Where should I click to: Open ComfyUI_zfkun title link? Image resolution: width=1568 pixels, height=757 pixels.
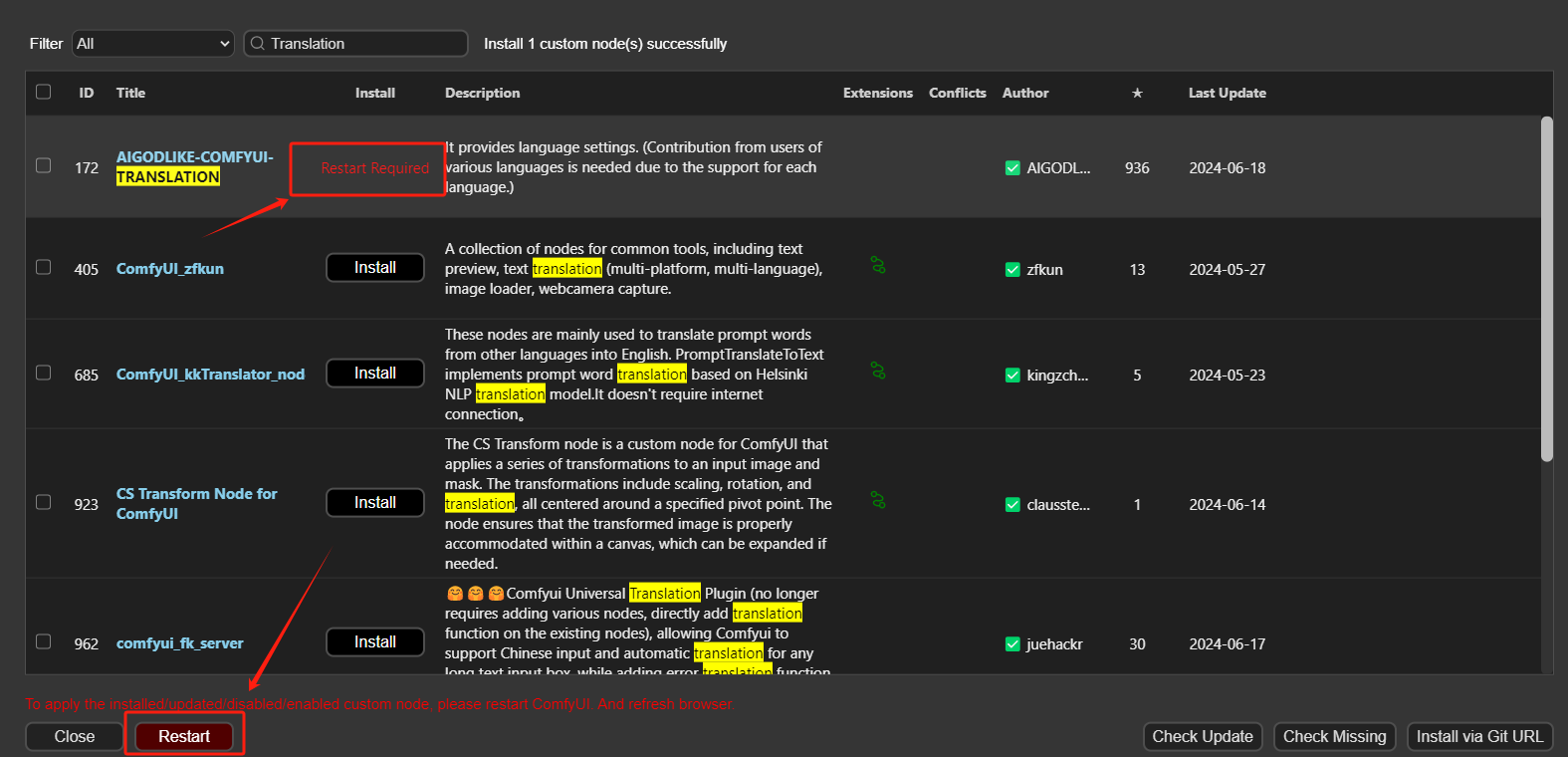point(170,269)
